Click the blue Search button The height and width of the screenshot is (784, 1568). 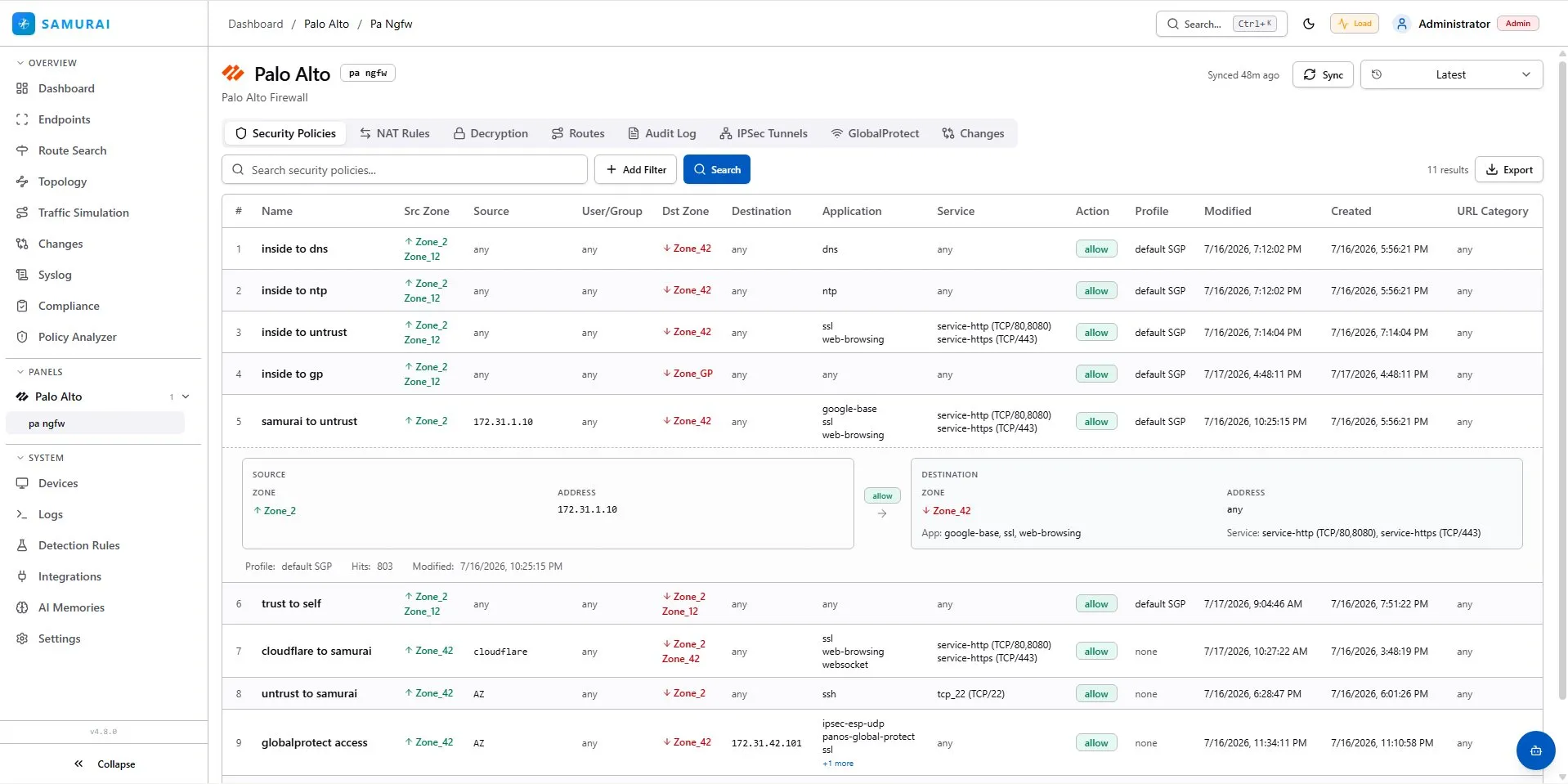[717, 169]
